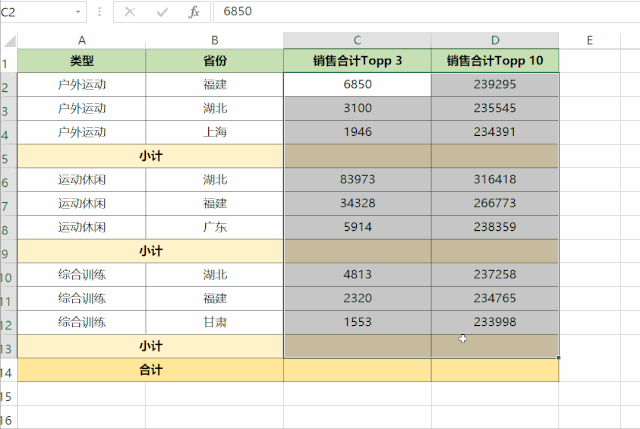Screen dimensions: 640x429
Task: Open the Insert Function fx dialog
Action: point(194,12)
